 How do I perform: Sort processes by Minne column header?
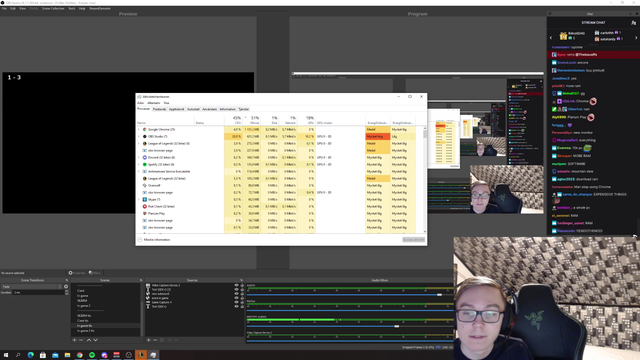click(x=252, y=120)
